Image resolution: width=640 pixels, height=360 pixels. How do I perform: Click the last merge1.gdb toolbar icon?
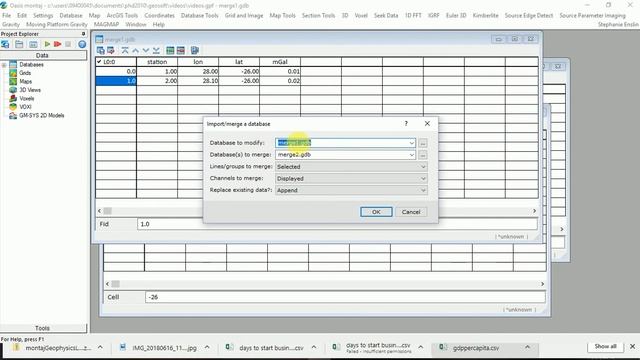click(x=195, y=50)
